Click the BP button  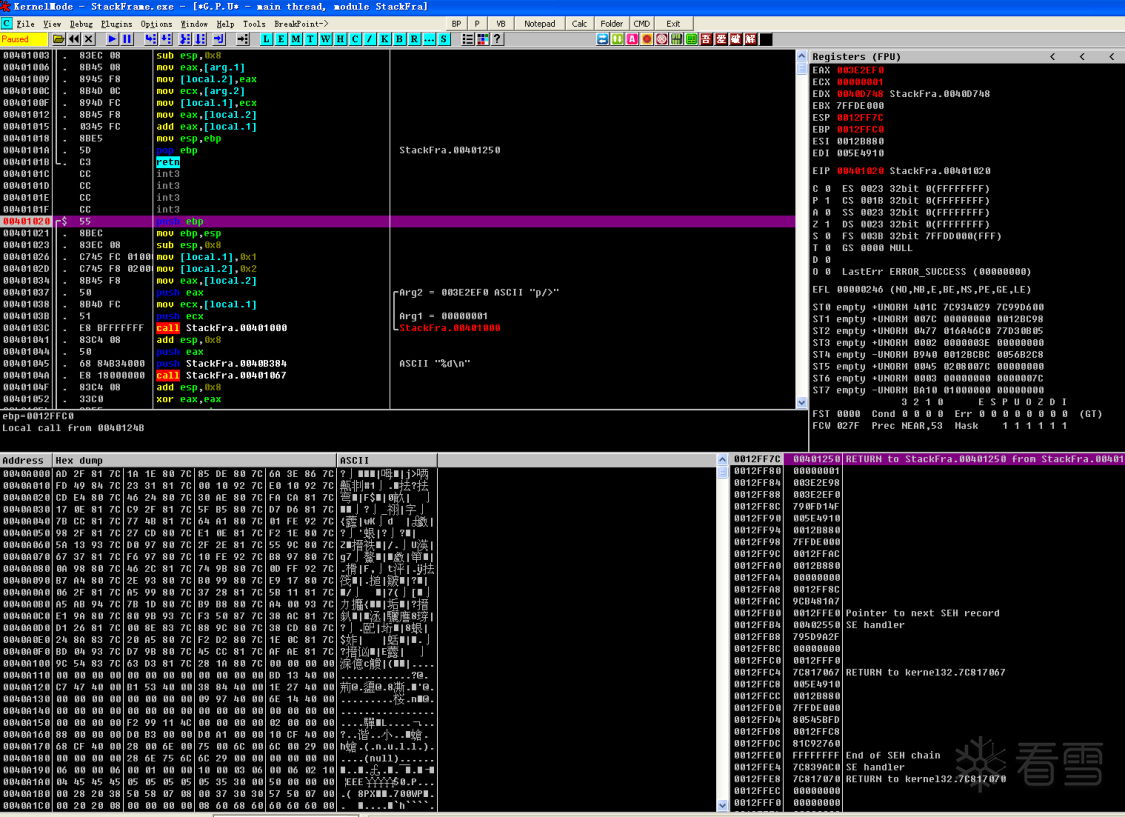(x=456, y=24)
